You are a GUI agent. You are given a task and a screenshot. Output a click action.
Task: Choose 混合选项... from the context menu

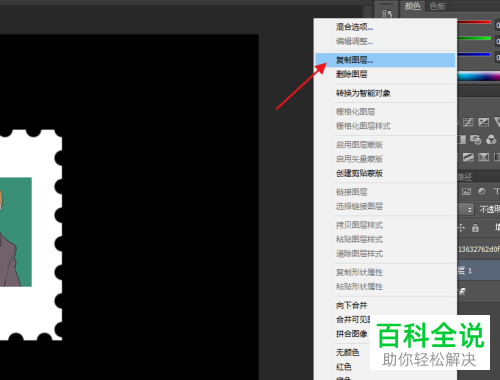point(385,27)
